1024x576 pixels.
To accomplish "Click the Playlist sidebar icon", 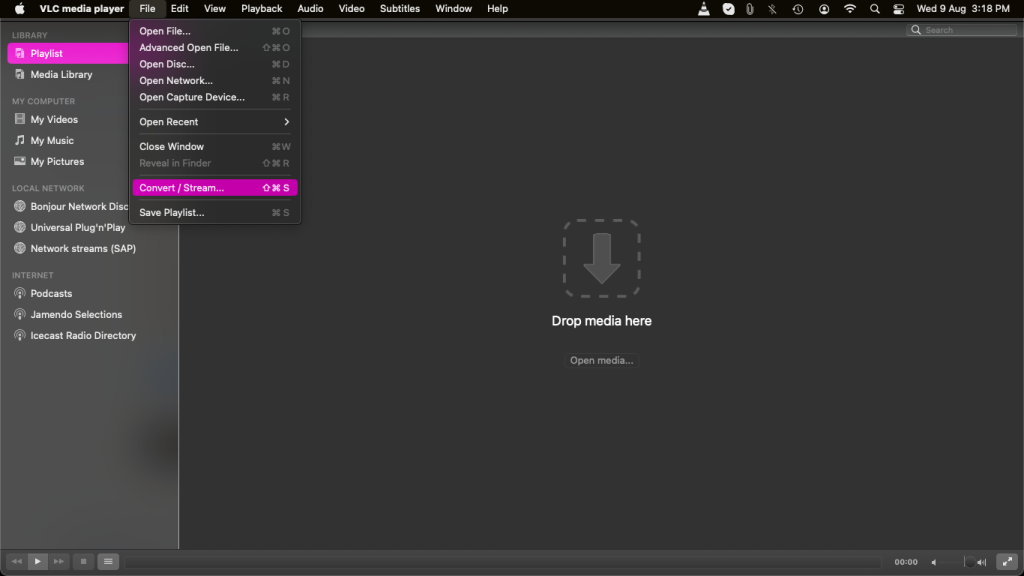I will [x=20, y=54].
